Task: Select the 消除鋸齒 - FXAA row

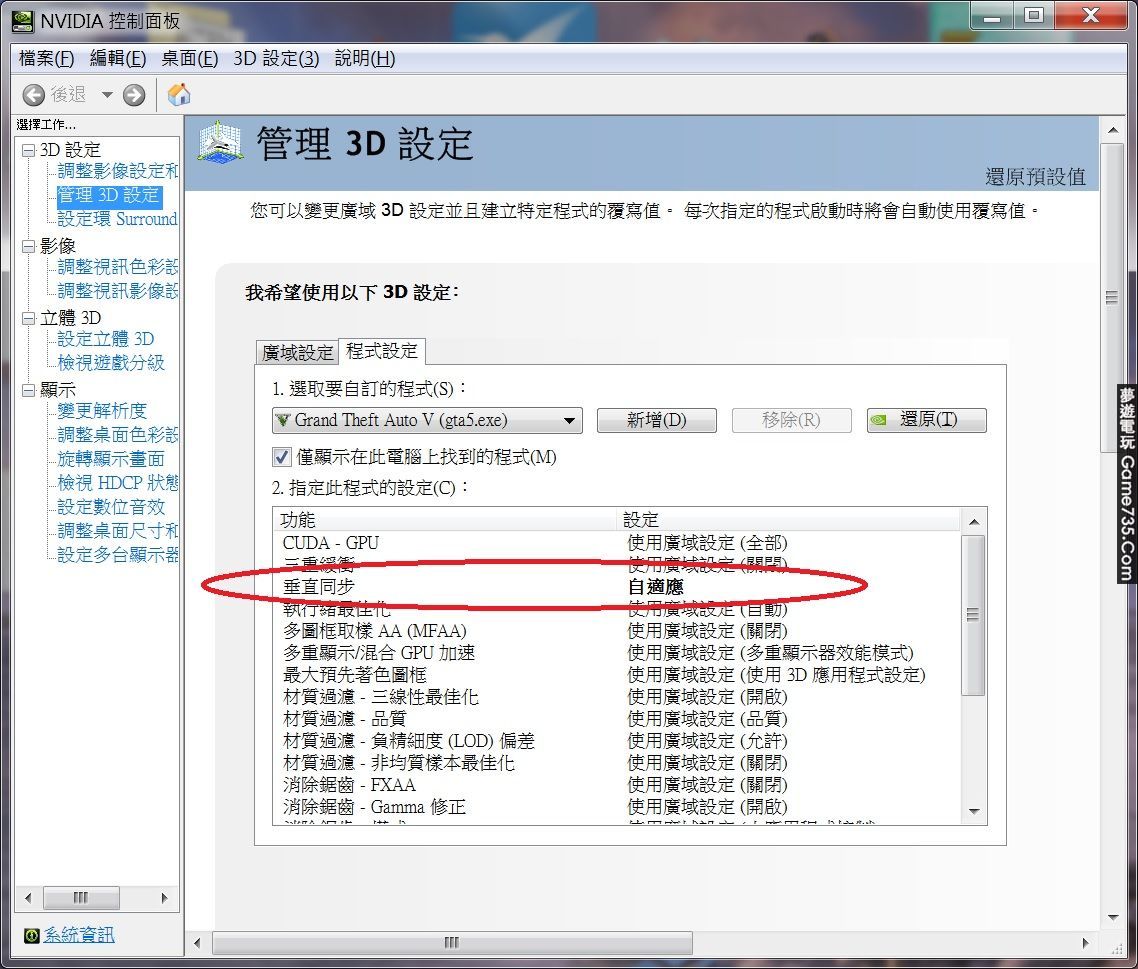Action: pos(617,785)
